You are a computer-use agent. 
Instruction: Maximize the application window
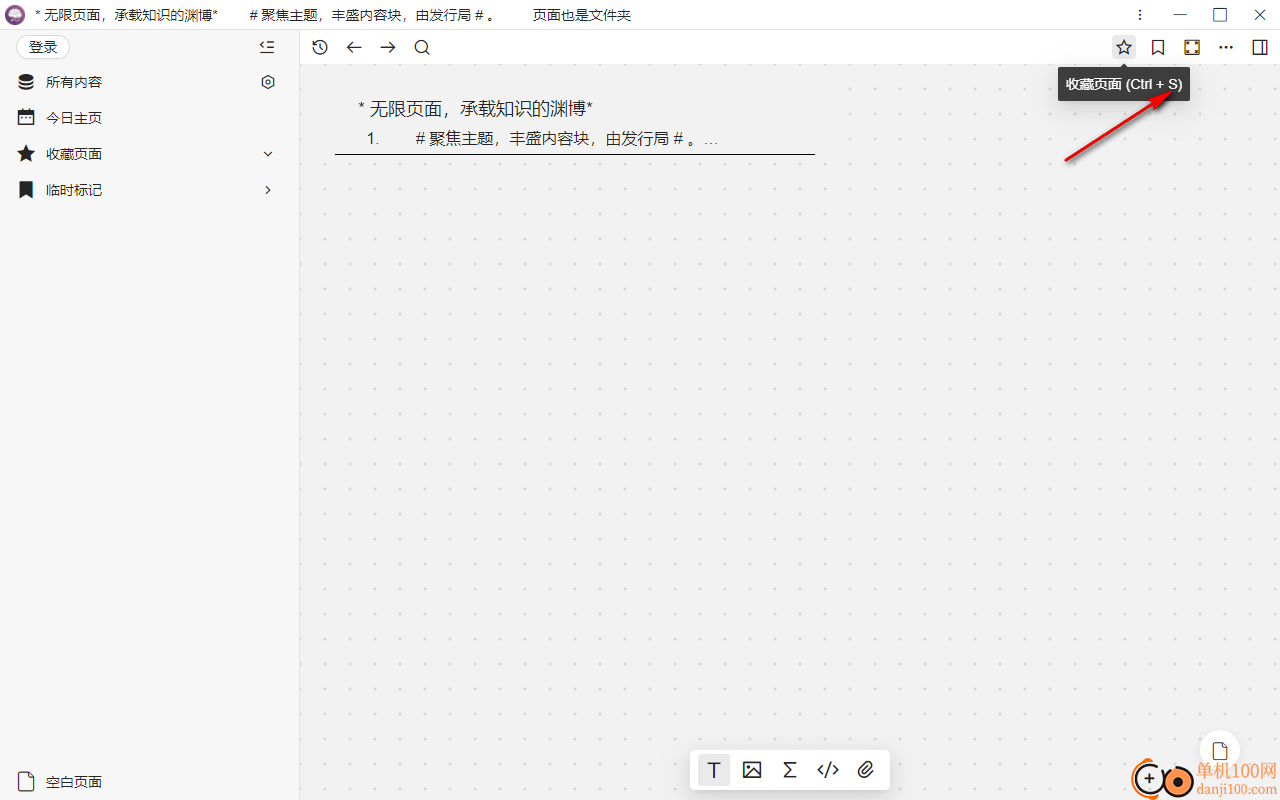(x=1220, y=15)
